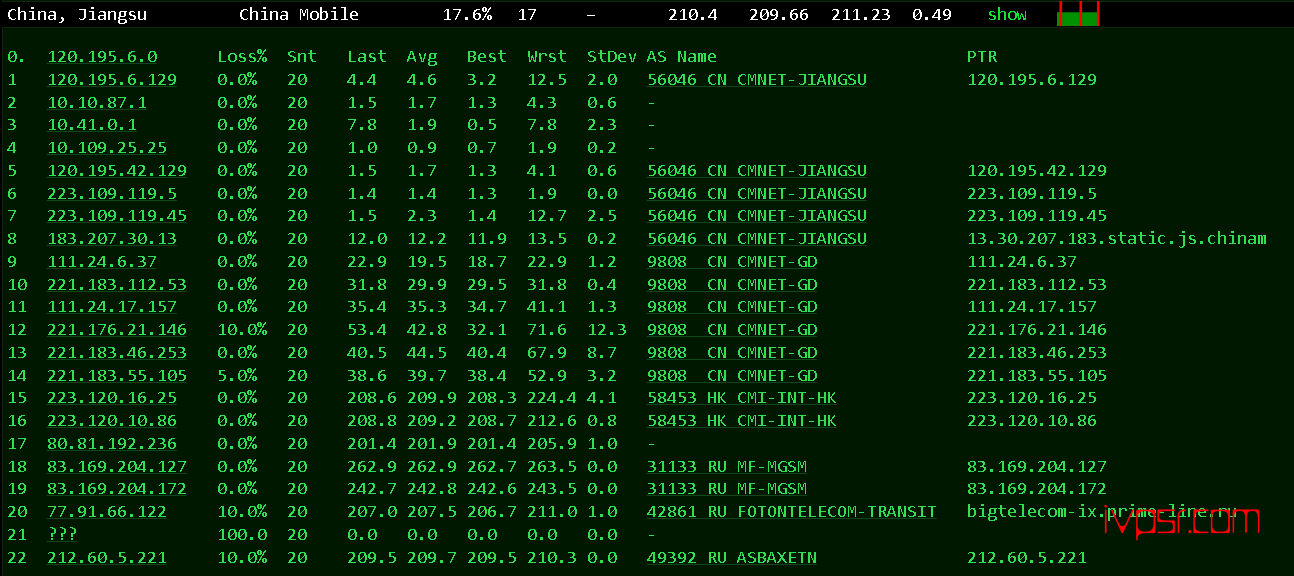The height and width of the screenshot is (576, 1294).
Task: Open hop 0 IP link 120.195.6.0
Action: [x=102, y=57]
